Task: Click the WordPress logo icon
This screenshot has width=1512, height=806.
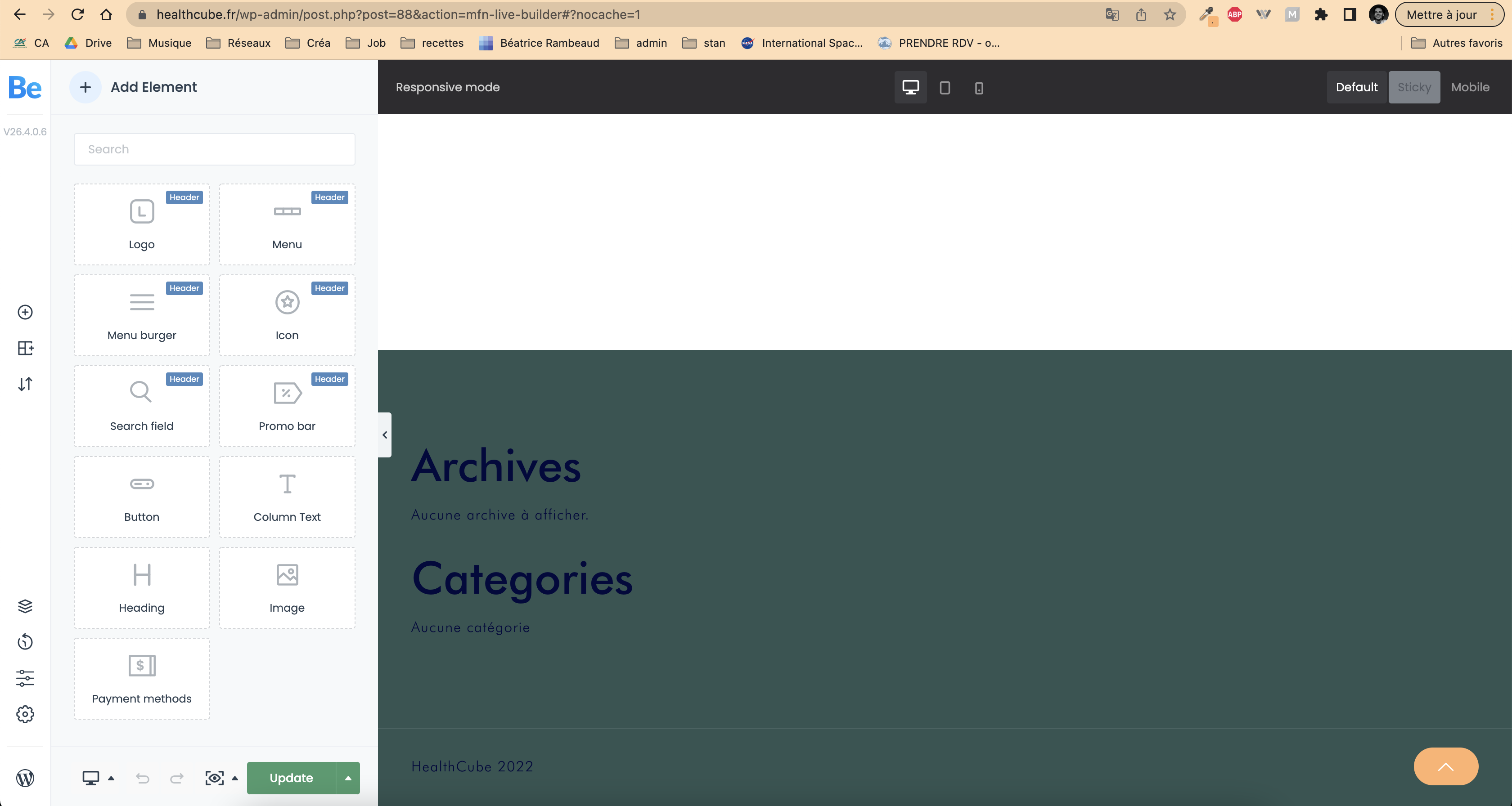Action: click(25, 779)
